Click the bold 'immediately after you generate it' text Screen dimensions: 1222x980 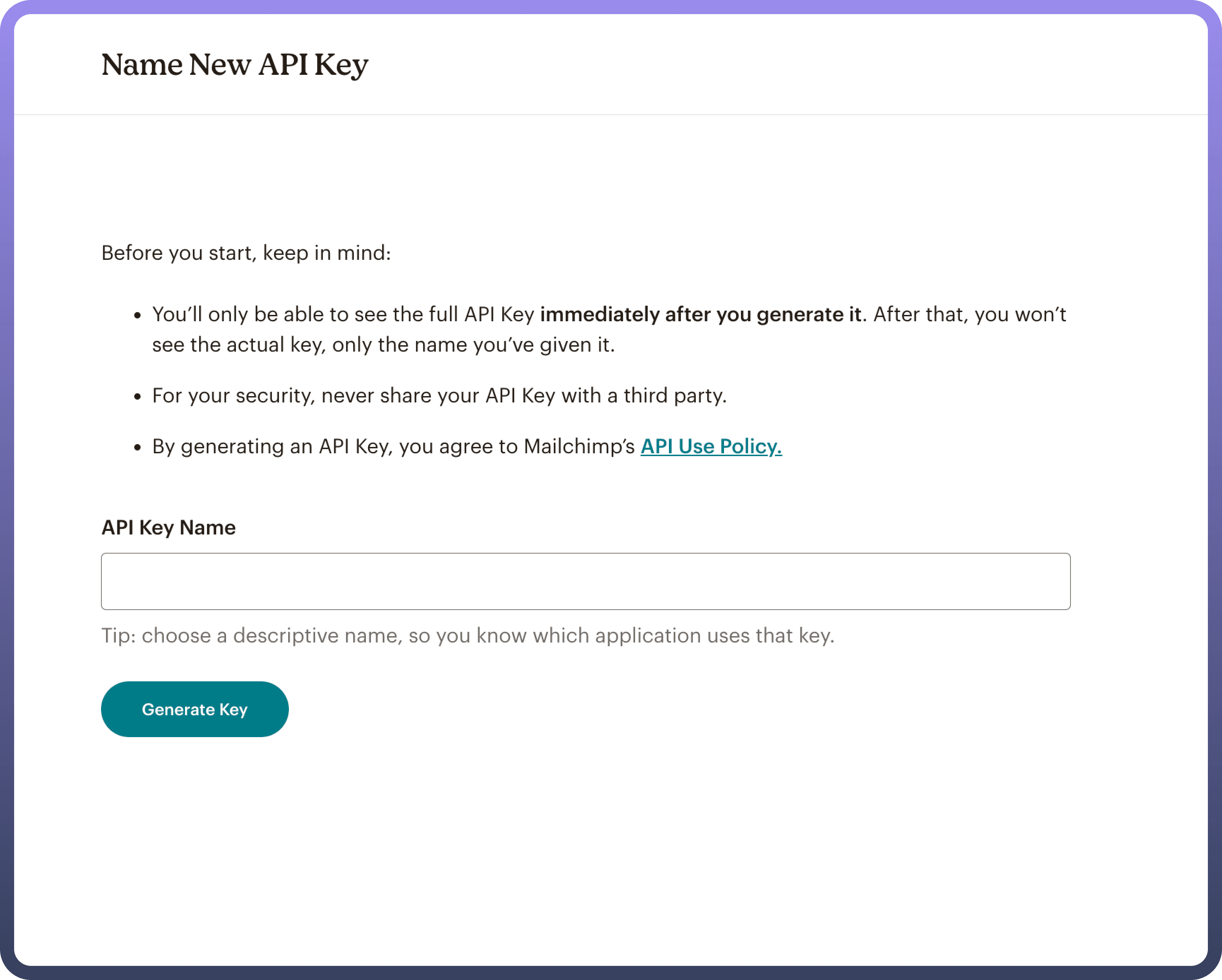pos(700,315)
